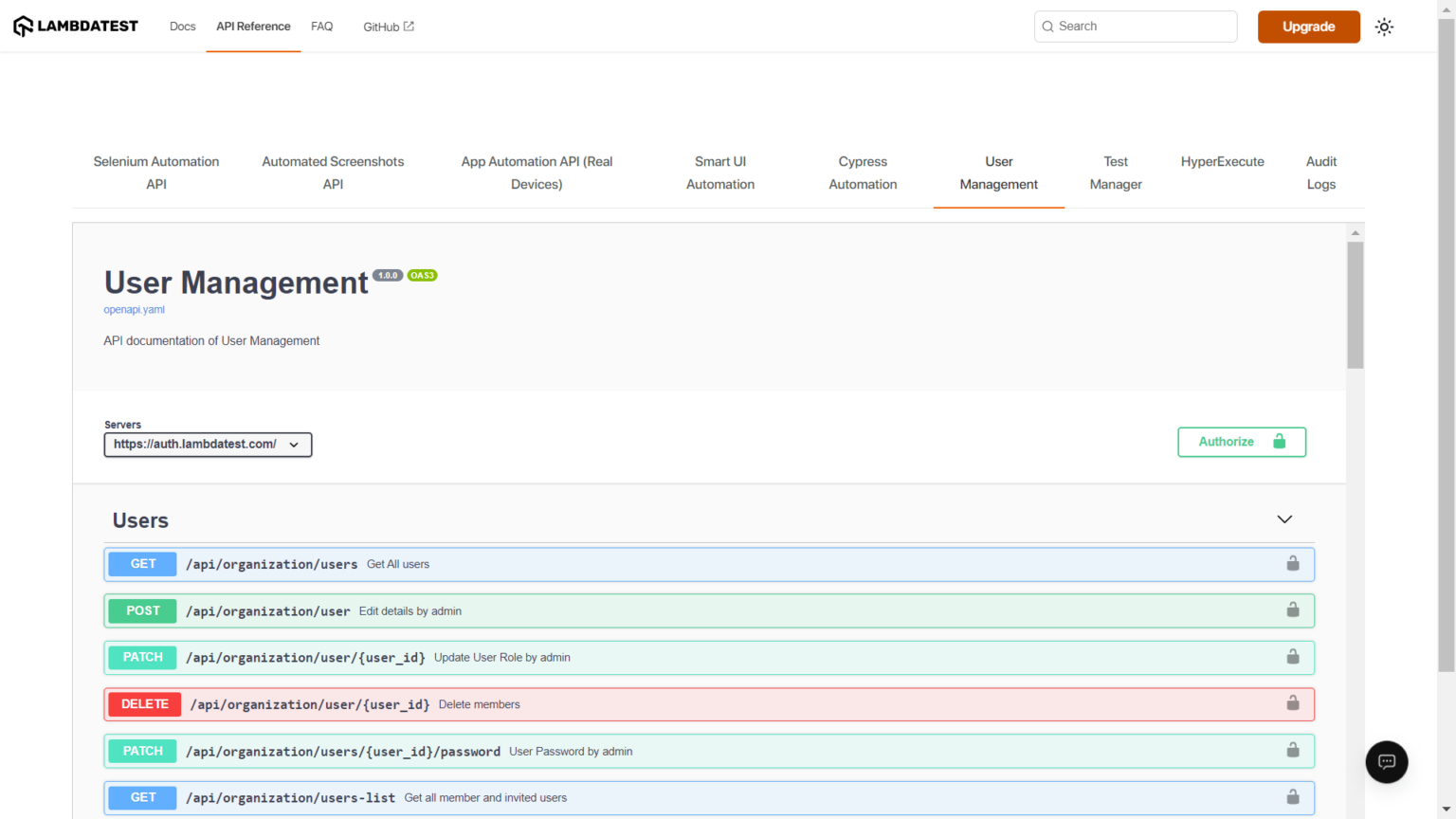Open the openapi.yaml link

click(135, 310)
